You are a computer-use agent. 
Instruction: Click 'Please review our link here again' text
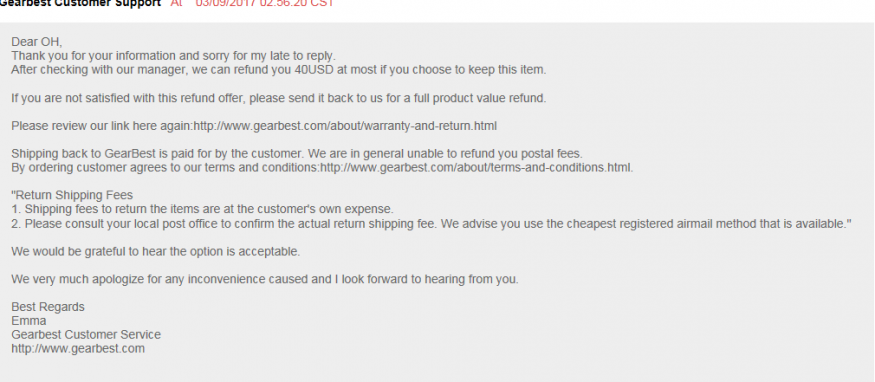pyautogui.click(x=102, y=126)
